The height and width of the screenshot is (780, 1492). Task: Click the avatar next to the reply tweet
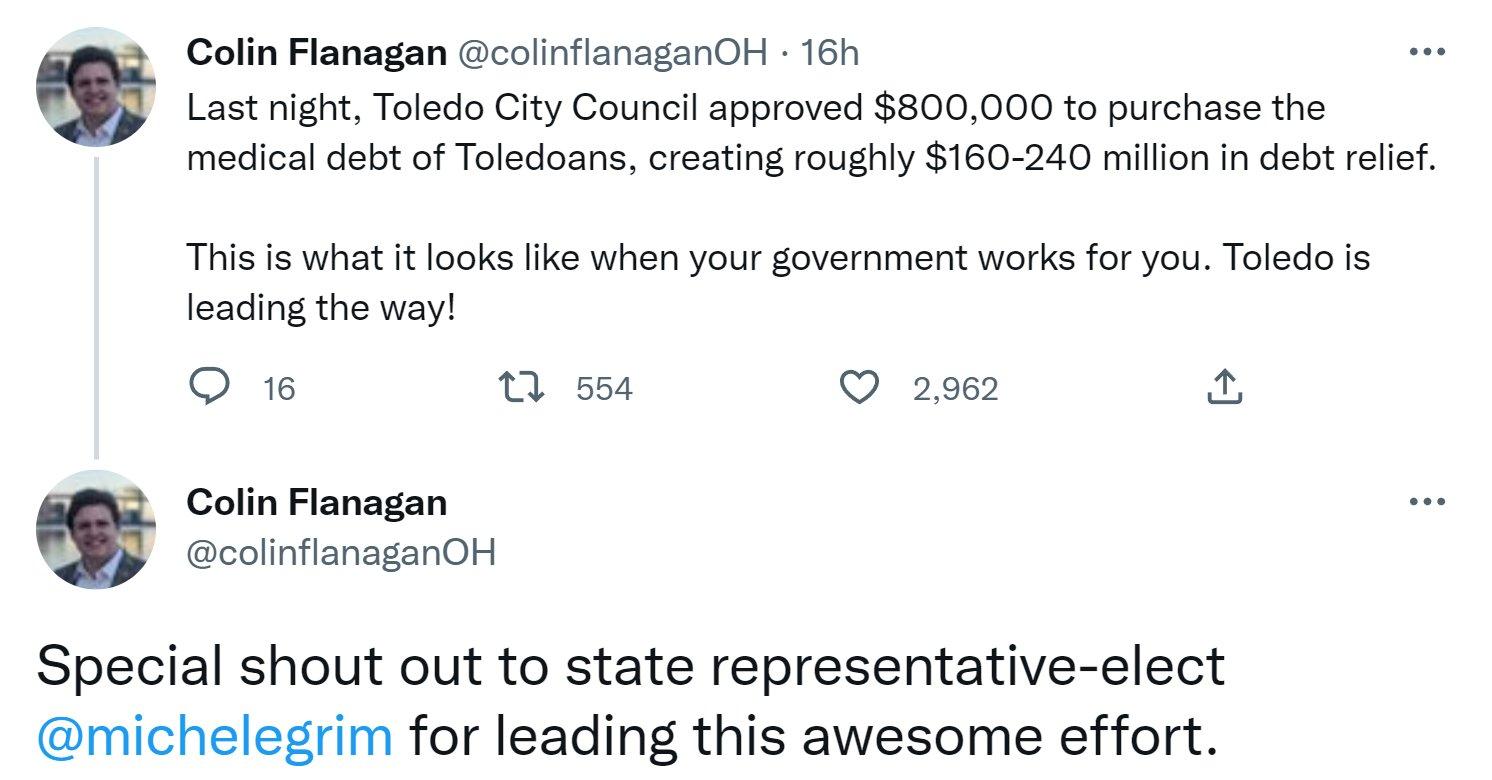click(96, 528)
